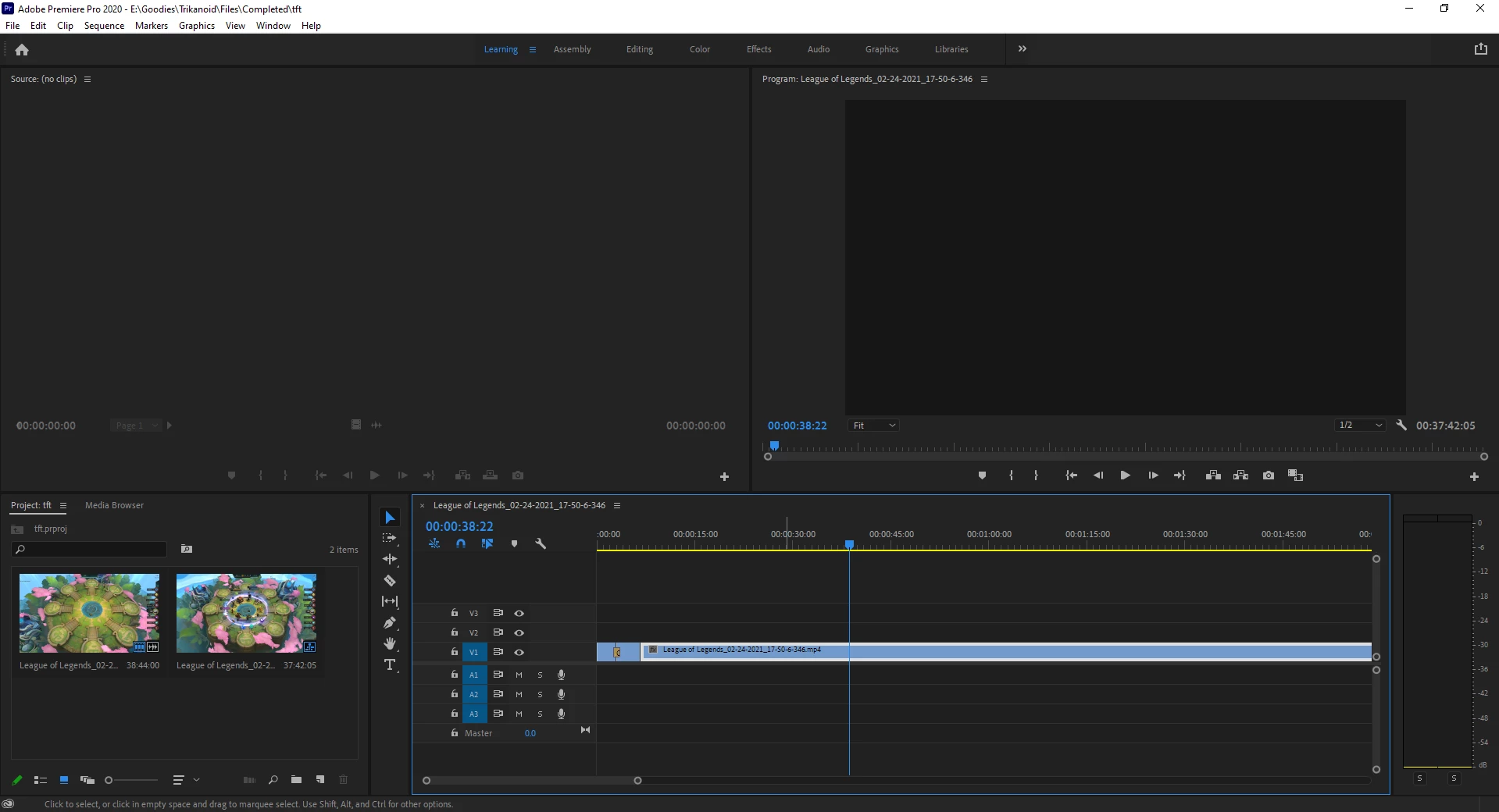Viewport: 1499px width, 812px height.
Task: Click Export Frame camera in Program monitor
Action: click(1269, 475)
